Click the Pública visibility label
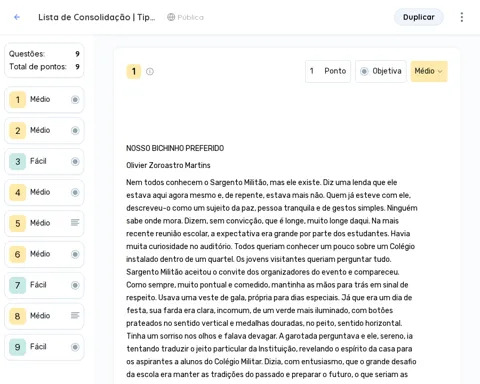 coord(190,17)
